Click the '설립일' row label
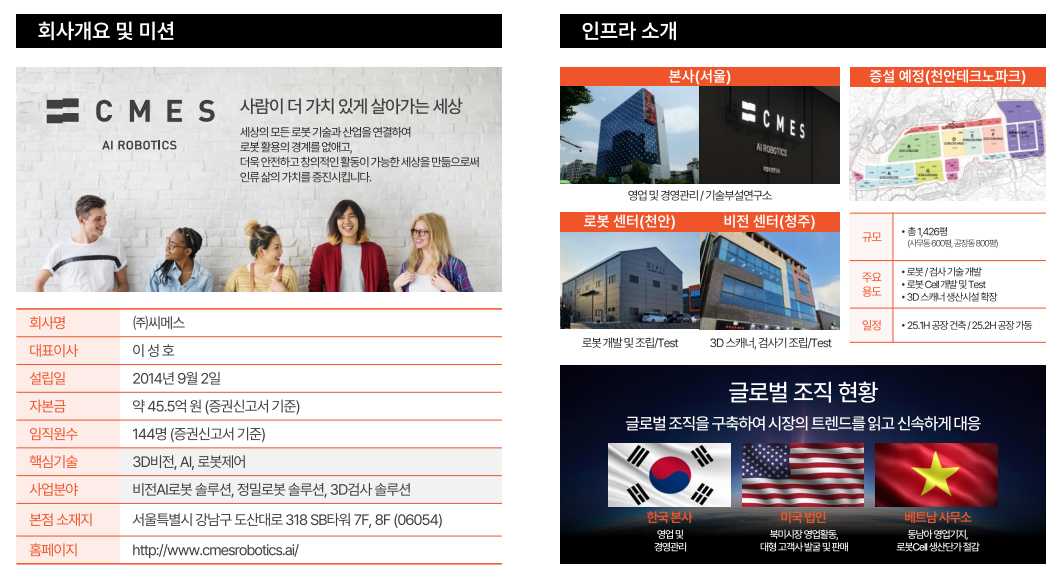This screenshot has height=573, width=1054. 47,378
